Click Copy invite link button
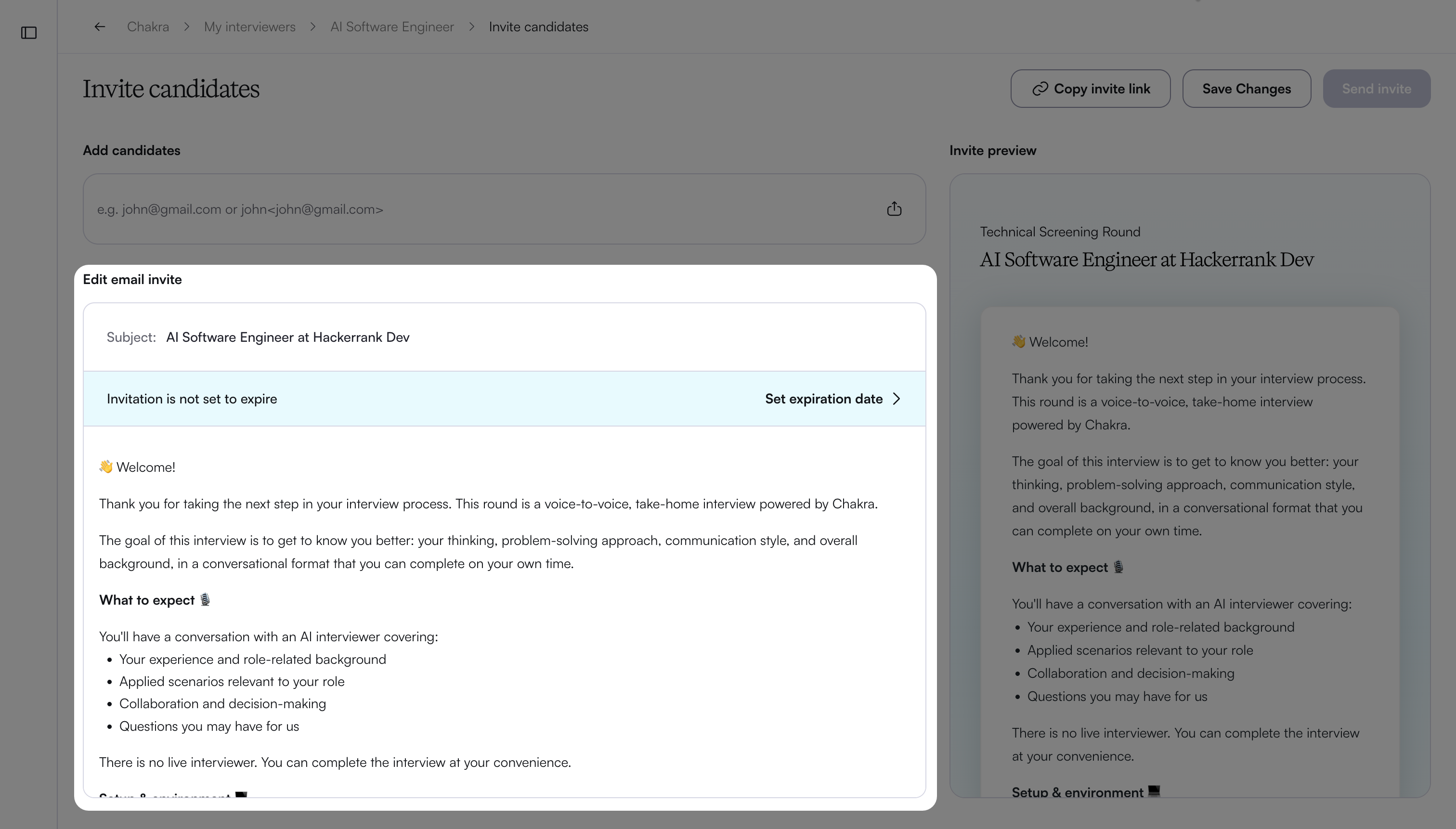Viewport: 1456px width, 829px height. pos(1091,89)
